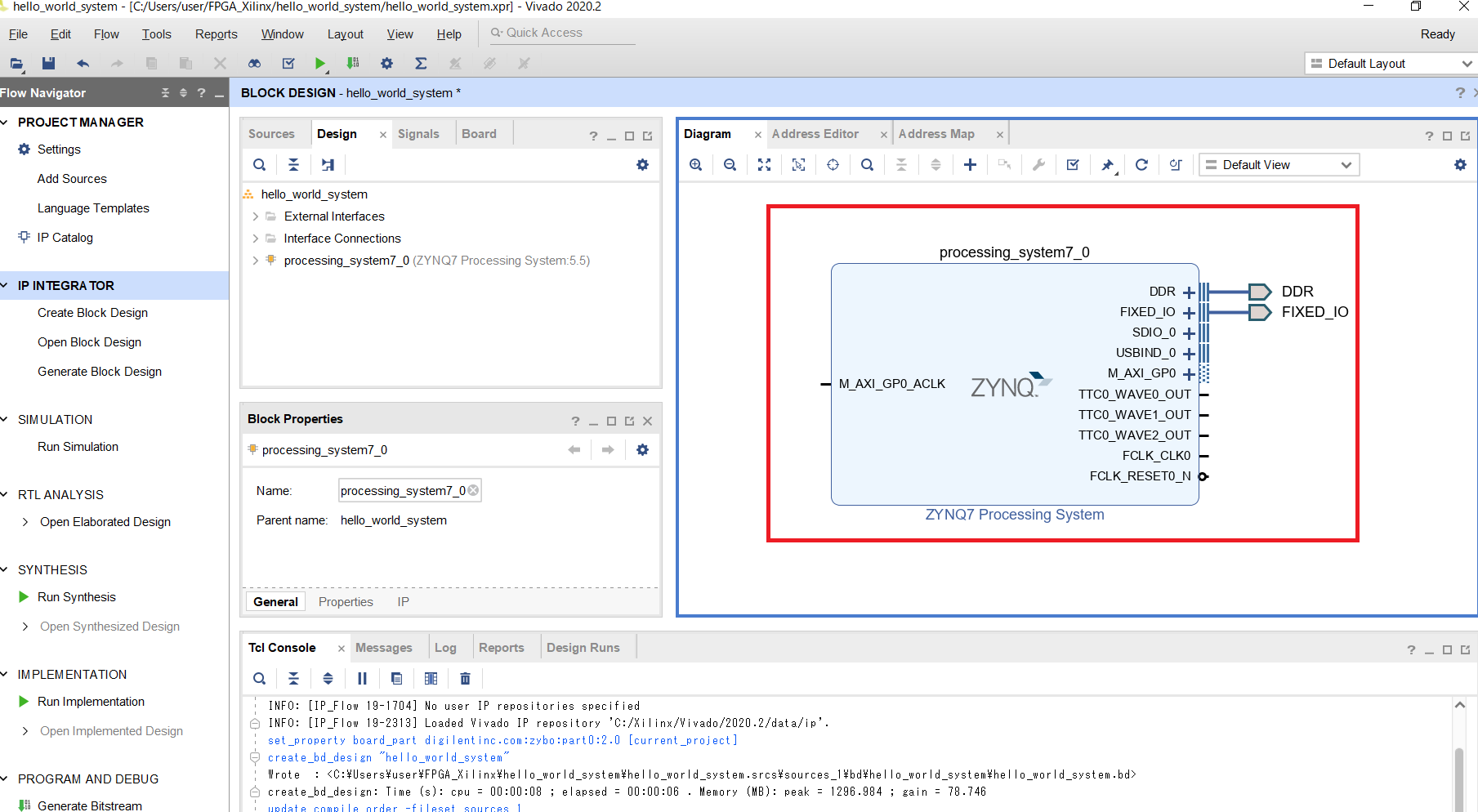Expand the M_AXI_GP0 interface pin plus sign
Image resolution: width=1478 pixels, height=812 pixels.
point(1189,374)
